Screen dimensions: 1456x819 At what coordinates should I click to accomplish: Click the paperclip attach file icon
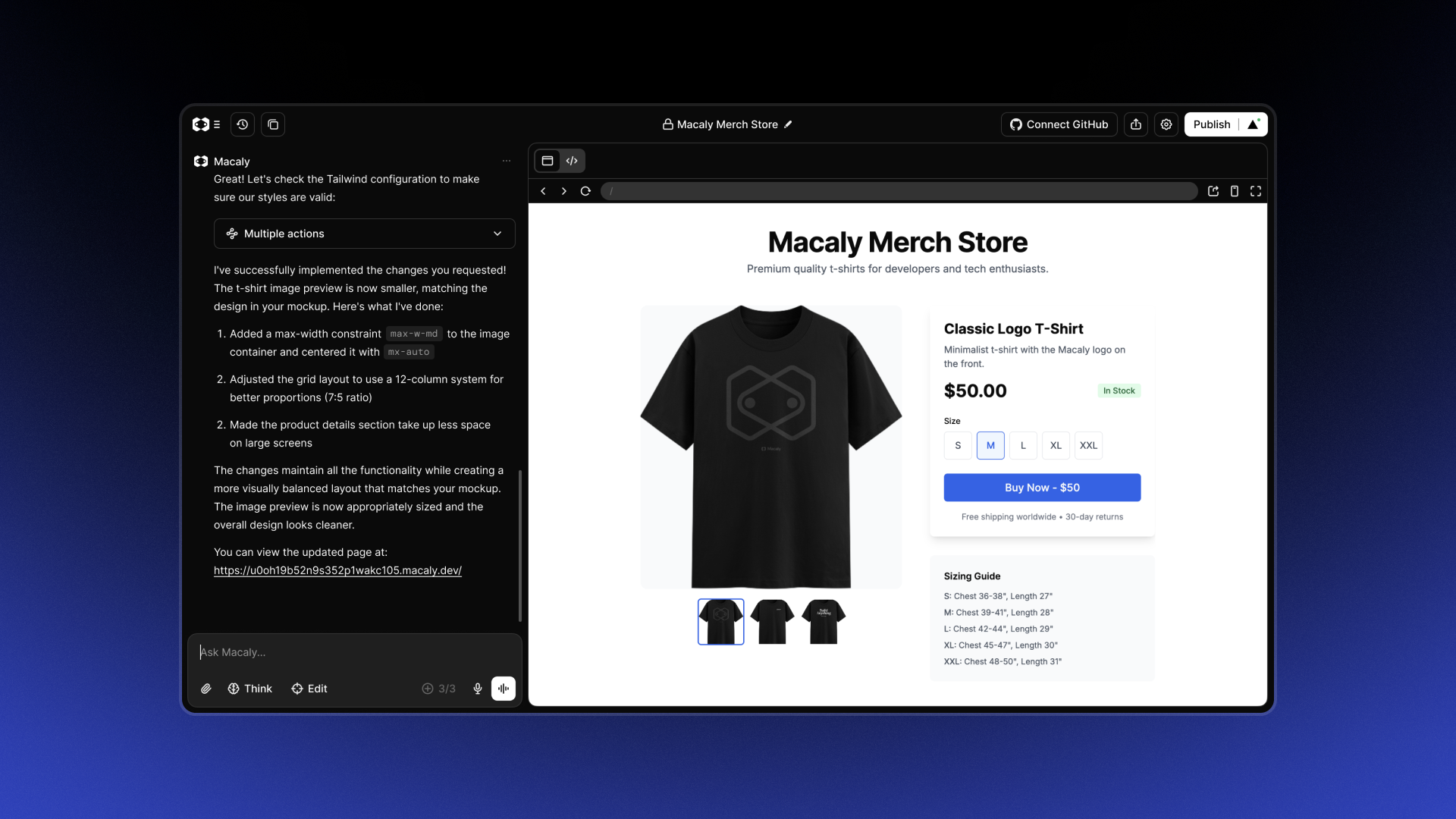point(206,689)
